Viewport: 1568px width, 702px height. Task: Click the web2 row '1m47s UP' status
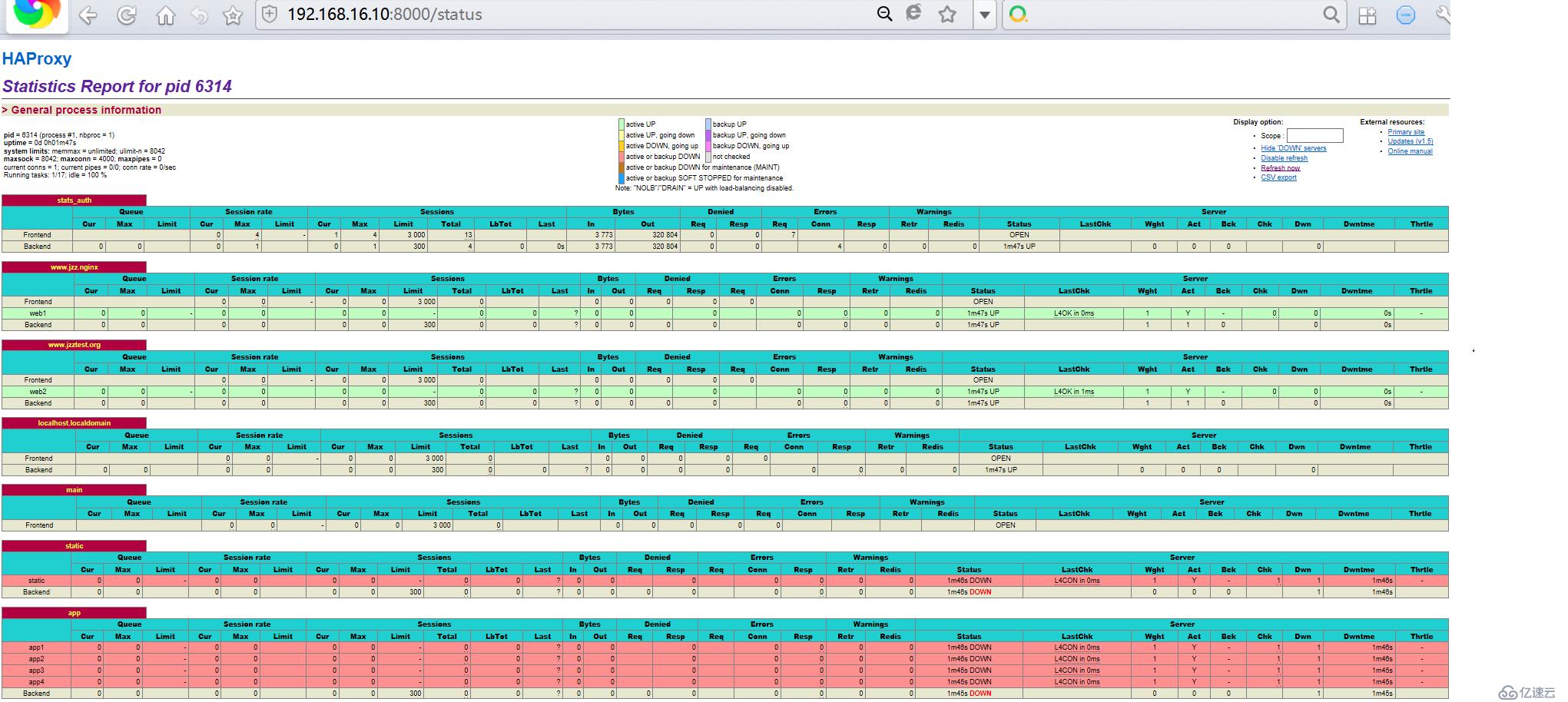983,392
